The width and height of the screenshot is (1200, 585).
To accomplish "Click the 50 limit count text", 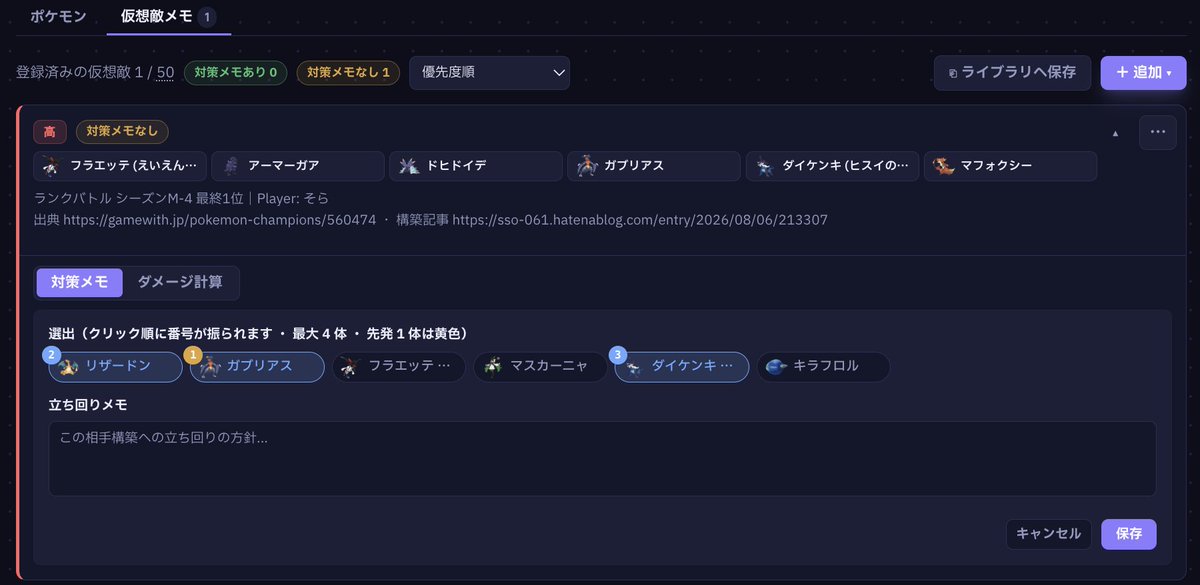I will [165, 73].
